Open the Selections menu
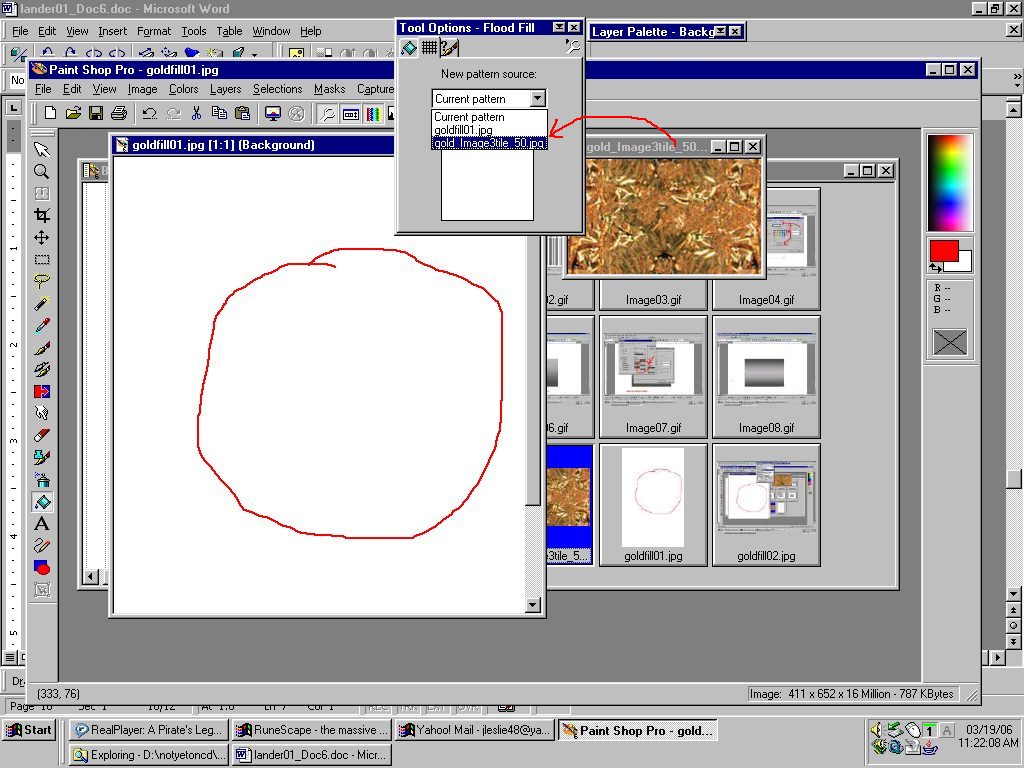 click(278, 89)
